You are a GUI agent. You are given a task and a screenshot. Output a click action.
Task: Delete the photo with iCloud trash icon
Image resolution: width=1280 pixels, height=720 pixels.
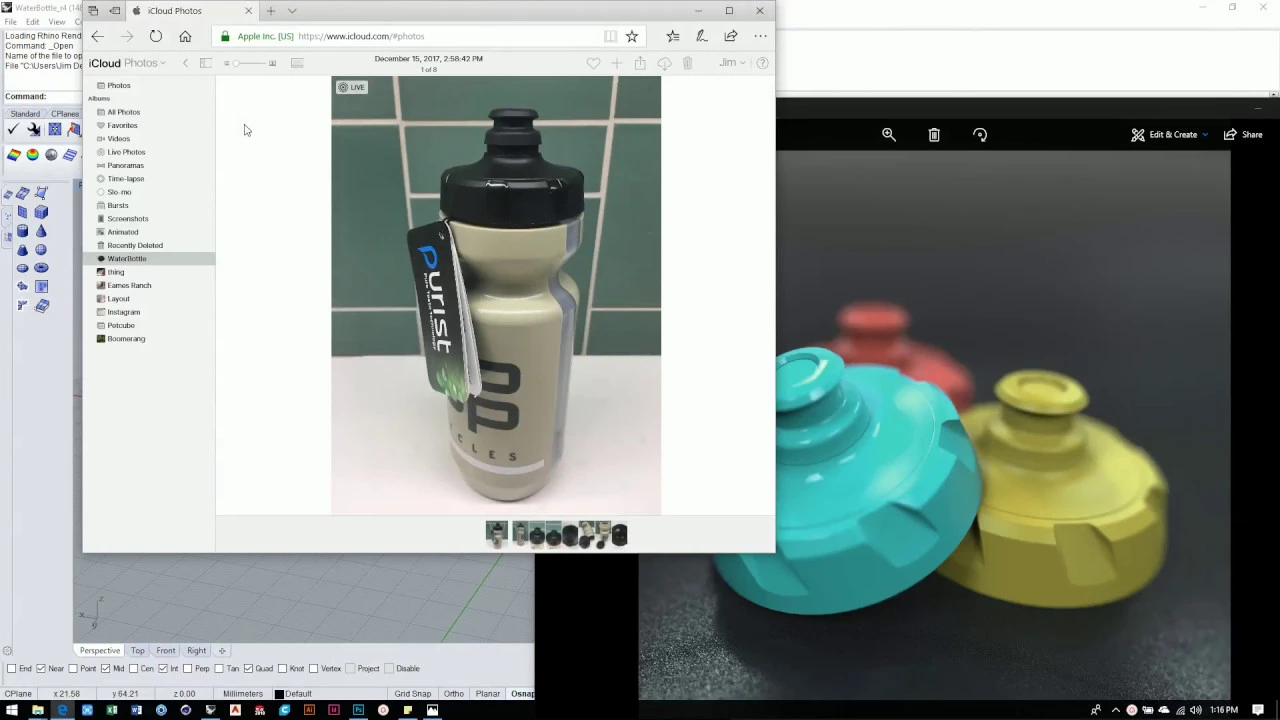pyautogui.click(x=688, y=63)
